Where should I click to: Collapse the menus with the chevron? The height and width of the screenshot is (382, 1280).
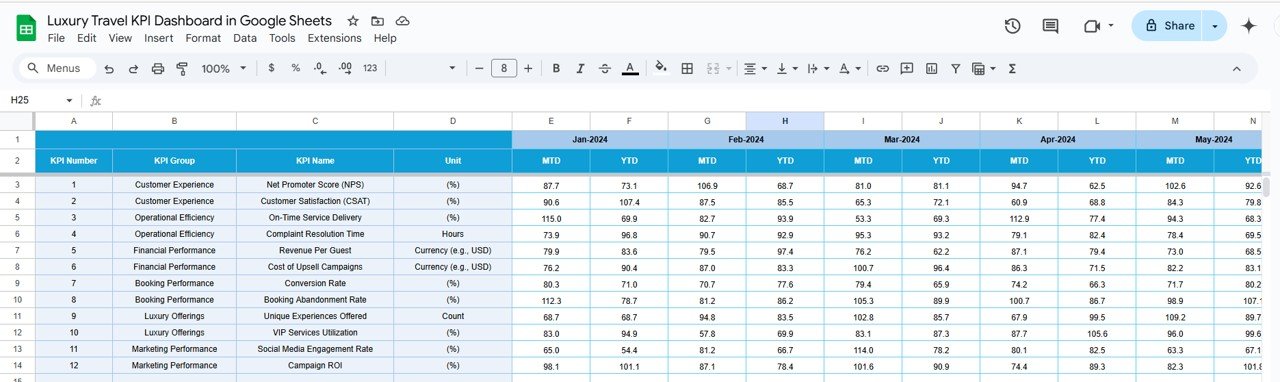1237,68
